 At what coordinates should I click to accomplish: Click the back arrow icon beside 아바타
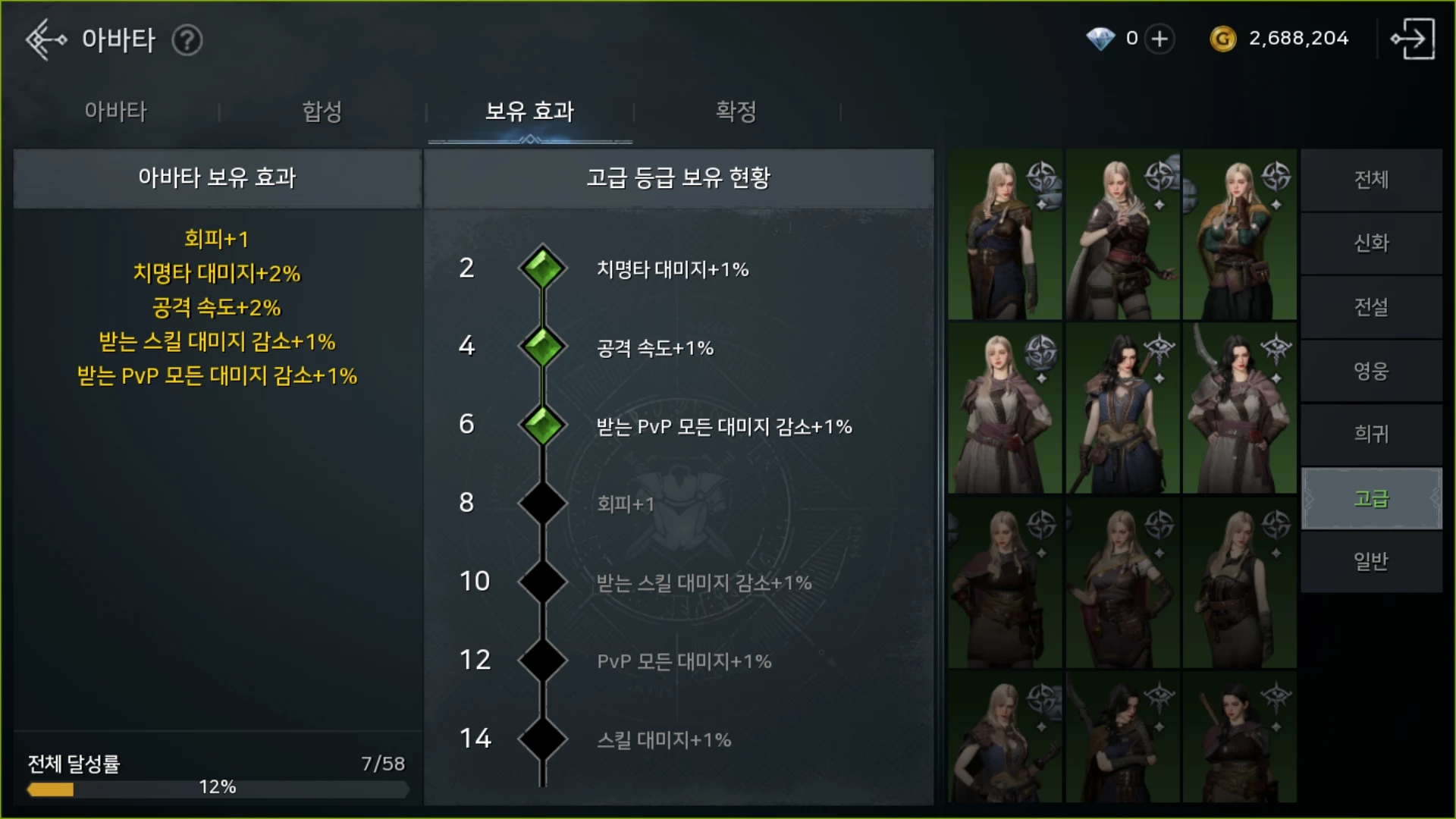click(x=45, y=39)
